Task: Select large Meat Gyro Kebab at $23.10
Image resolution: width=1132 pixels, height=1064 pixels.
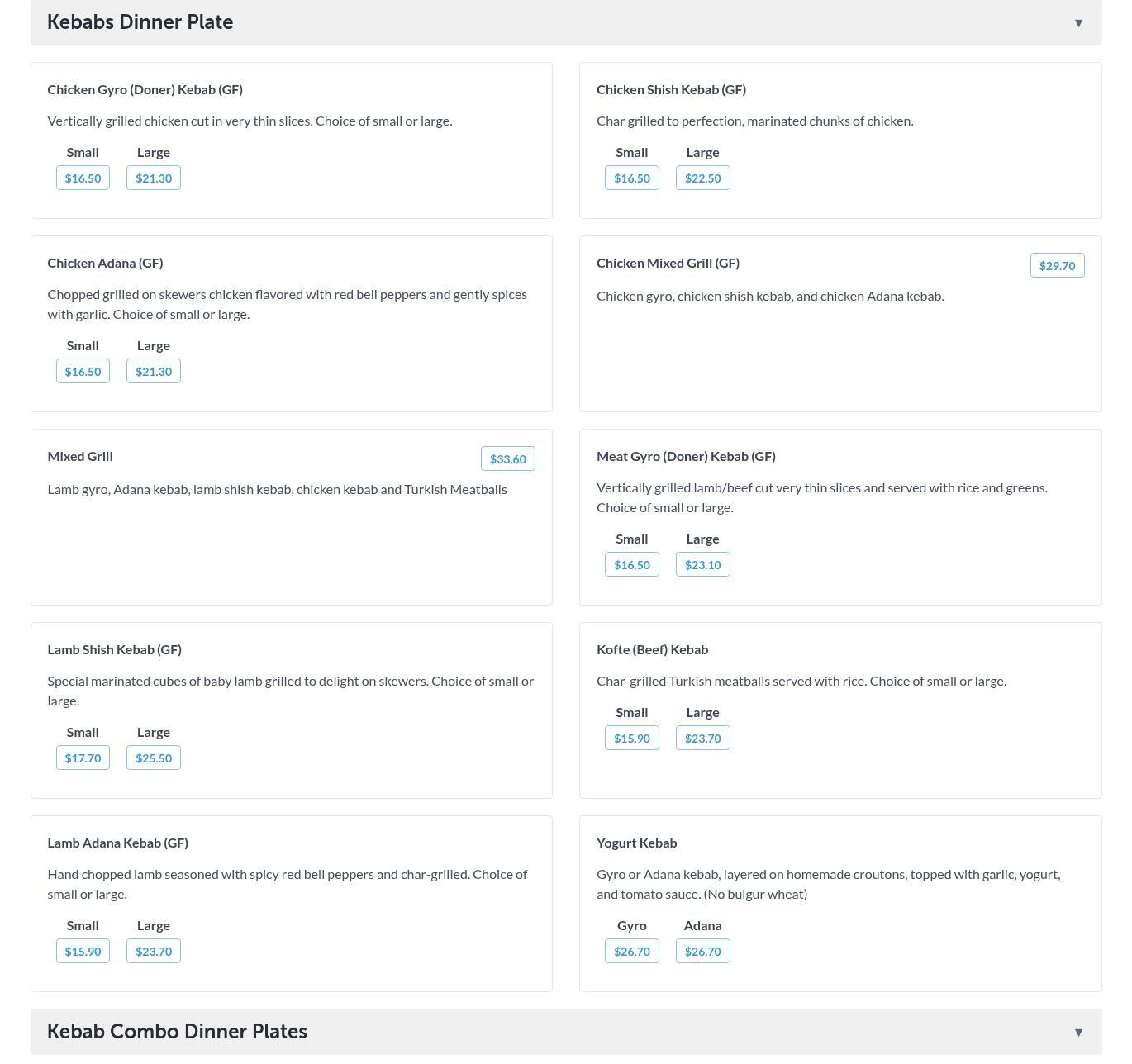Action: coord(702,565)
